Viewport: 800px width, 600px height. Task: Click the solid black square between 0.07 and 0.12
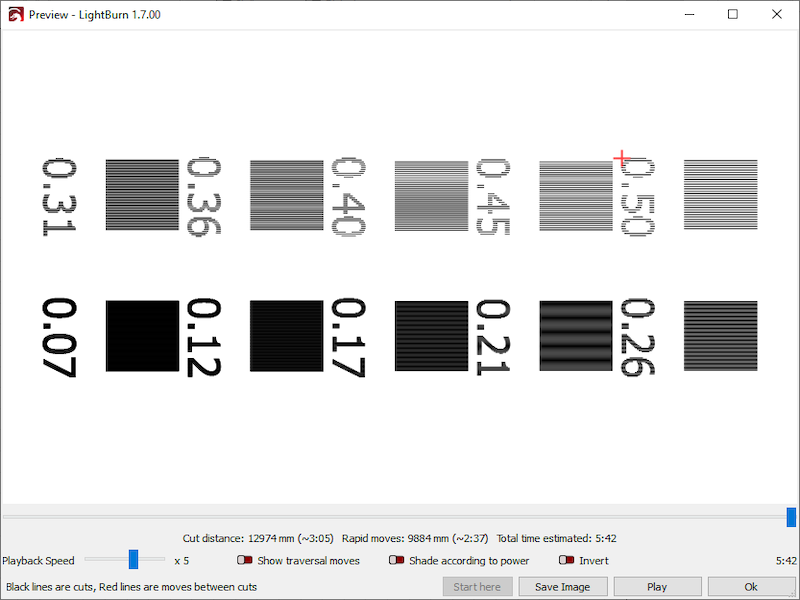point(142,336)
